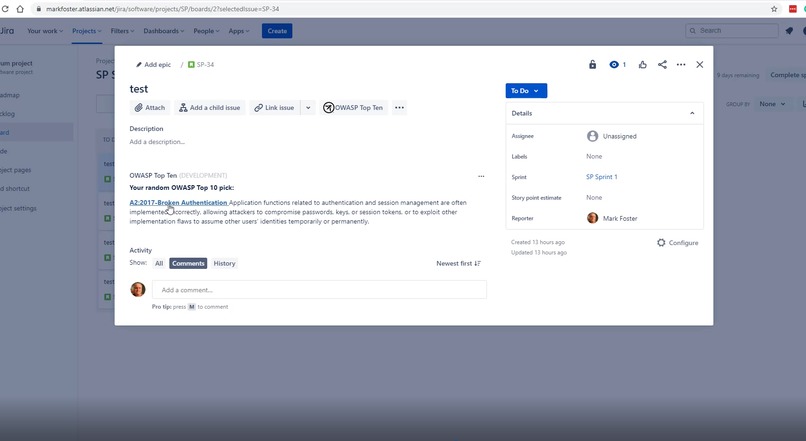Click Add a child issue

[x=210, y=107]
